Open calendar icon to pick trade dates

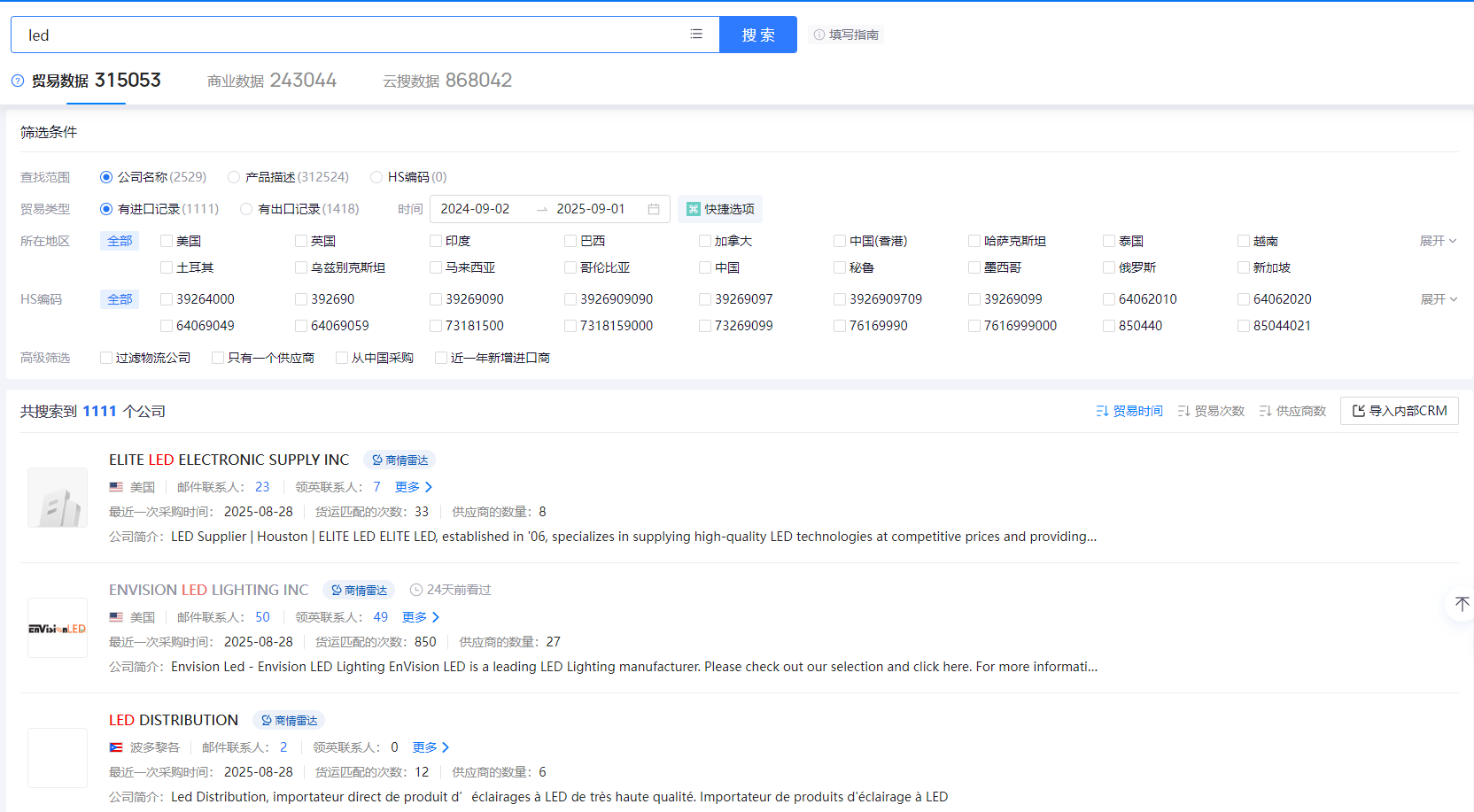pos(653,209)
